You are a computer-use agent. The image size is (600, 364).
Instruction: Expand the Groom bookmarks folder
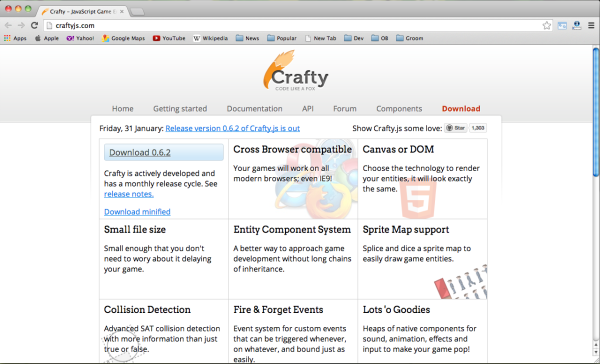(x=409, y=38)
